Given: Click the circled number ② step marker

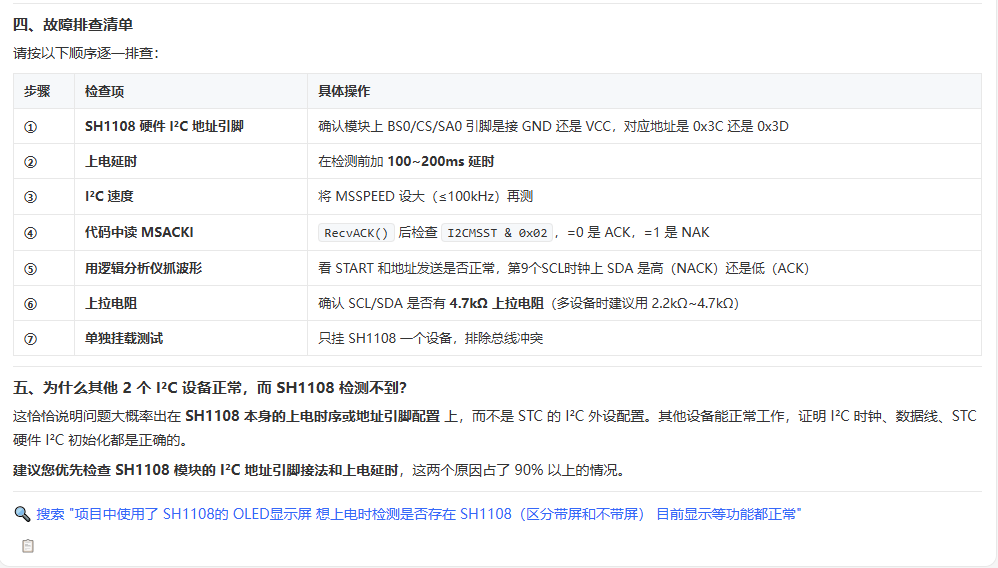Looking at the screenshot, I should click(30, 162).
